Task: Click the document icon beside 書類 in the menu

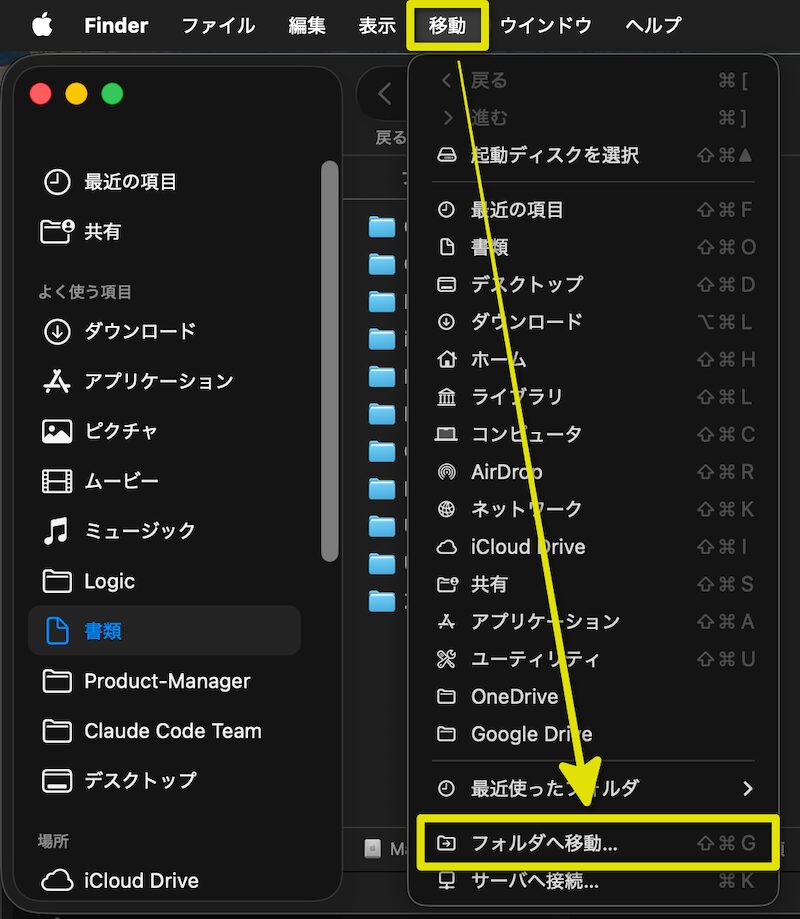Action: click(447, 247)
